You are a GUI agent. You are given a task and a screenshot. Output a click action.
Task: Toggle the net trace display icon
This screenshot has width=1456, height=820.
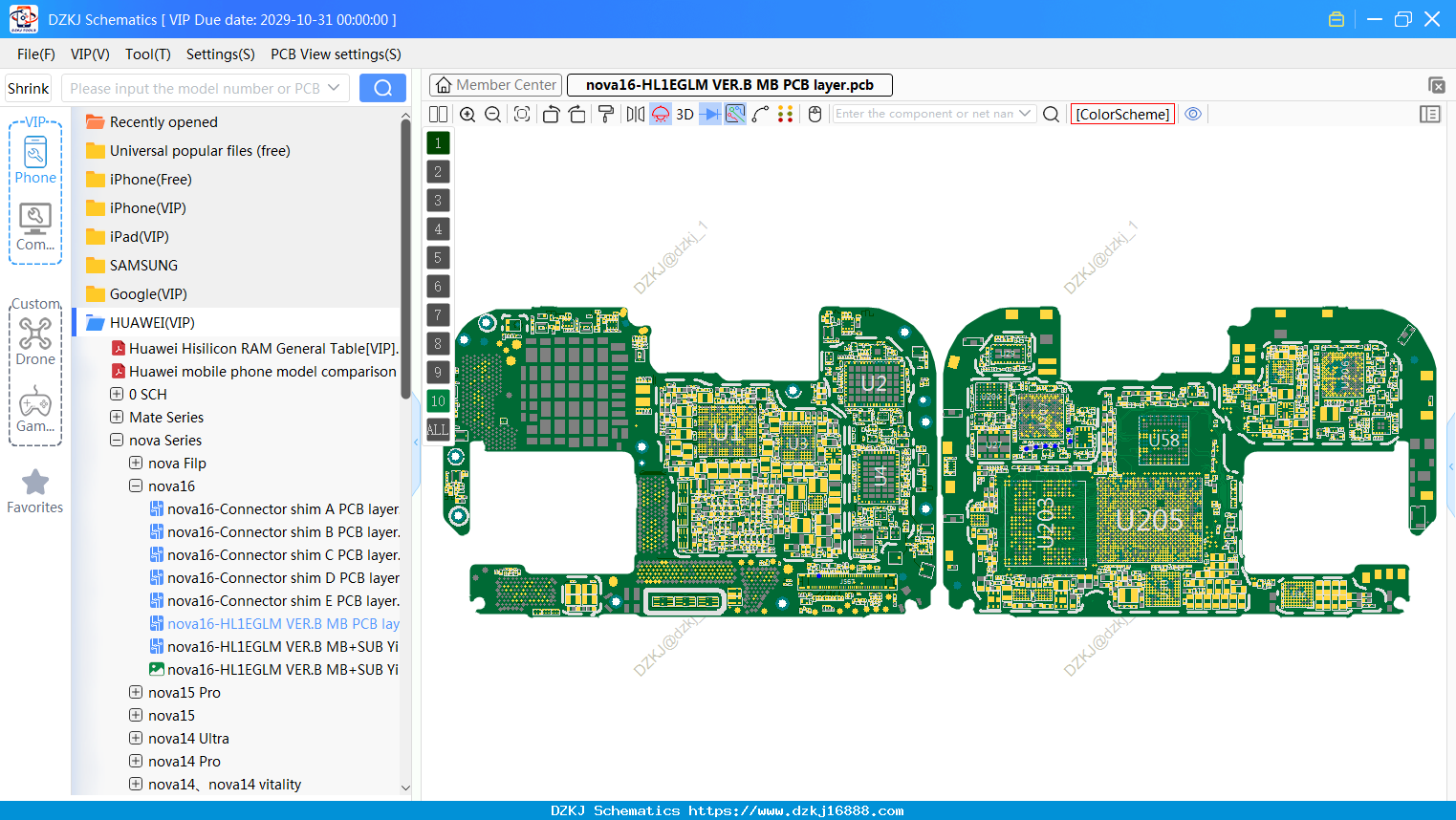click(735, 114)
